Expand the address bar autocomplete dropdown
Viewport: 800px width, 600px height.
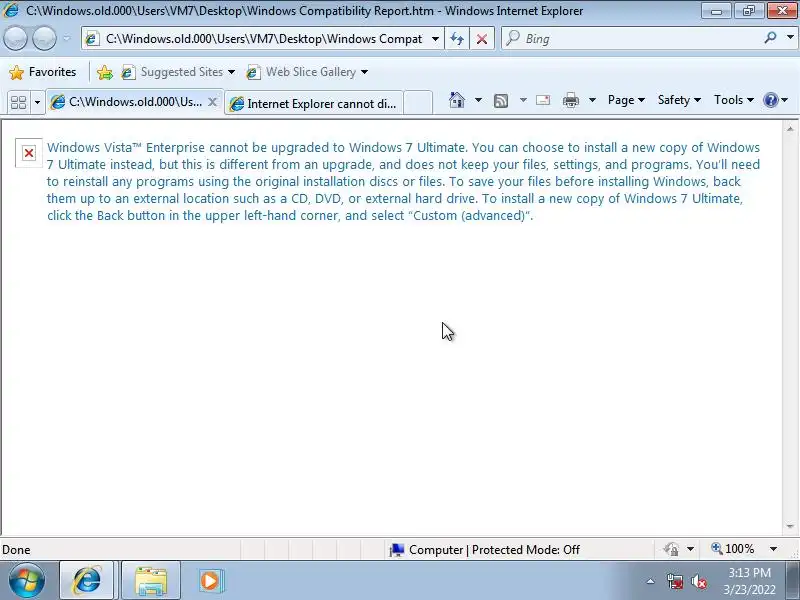pyautogui.click(x=435, y=39)
